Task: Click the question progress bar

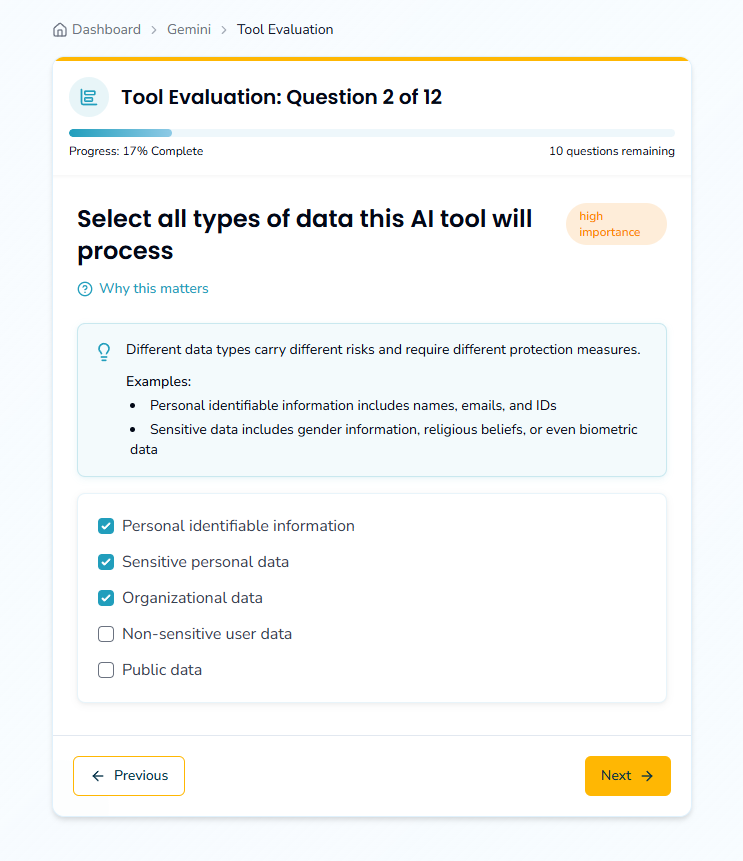Action: point(371,133)
